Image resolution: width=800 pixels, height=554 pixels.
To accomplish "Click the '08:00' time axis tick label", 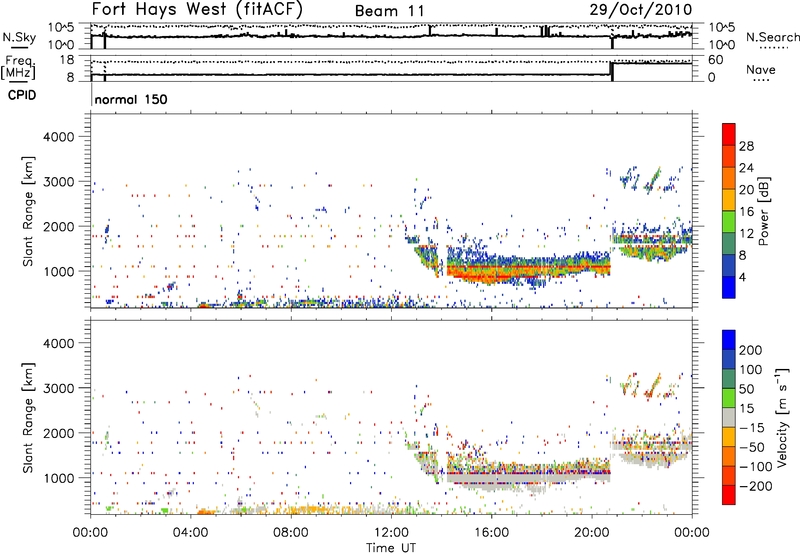I will click(291, 533).
